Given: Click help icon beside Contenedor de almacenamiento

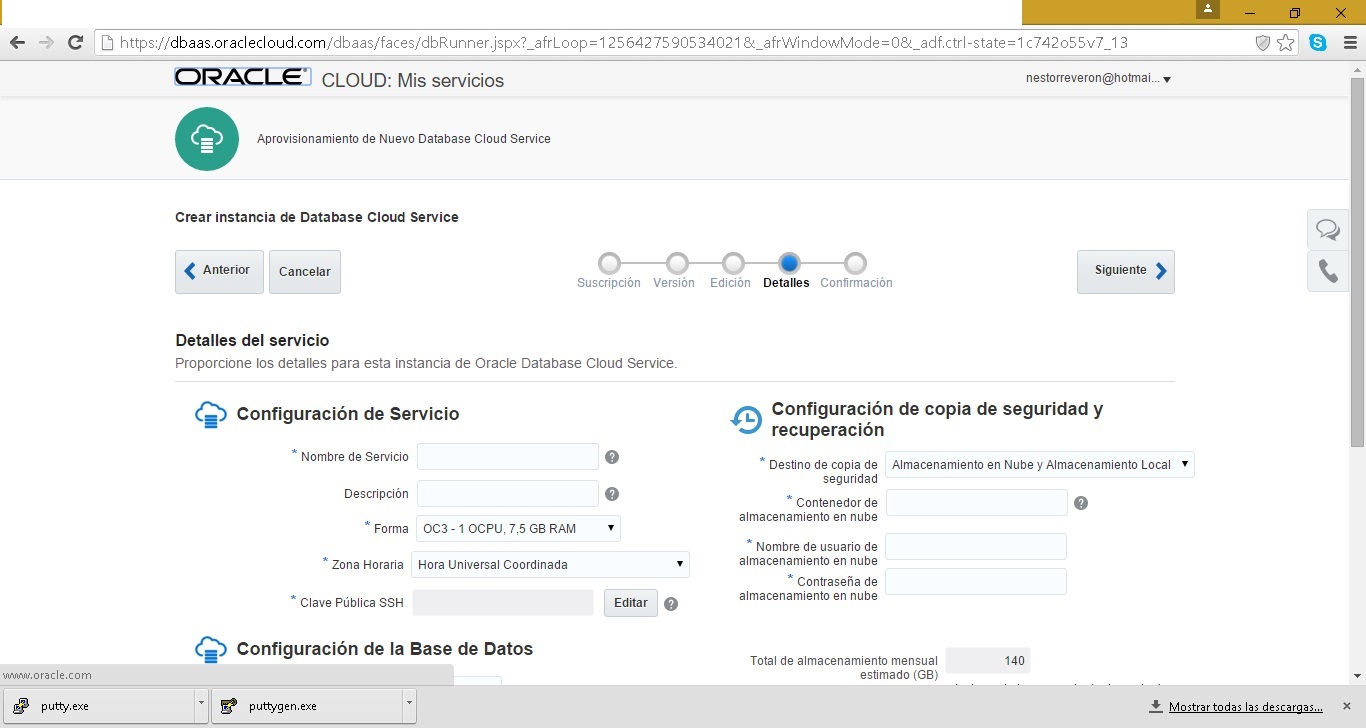Looking at the screenshot, I should [x=1080, y=503].
